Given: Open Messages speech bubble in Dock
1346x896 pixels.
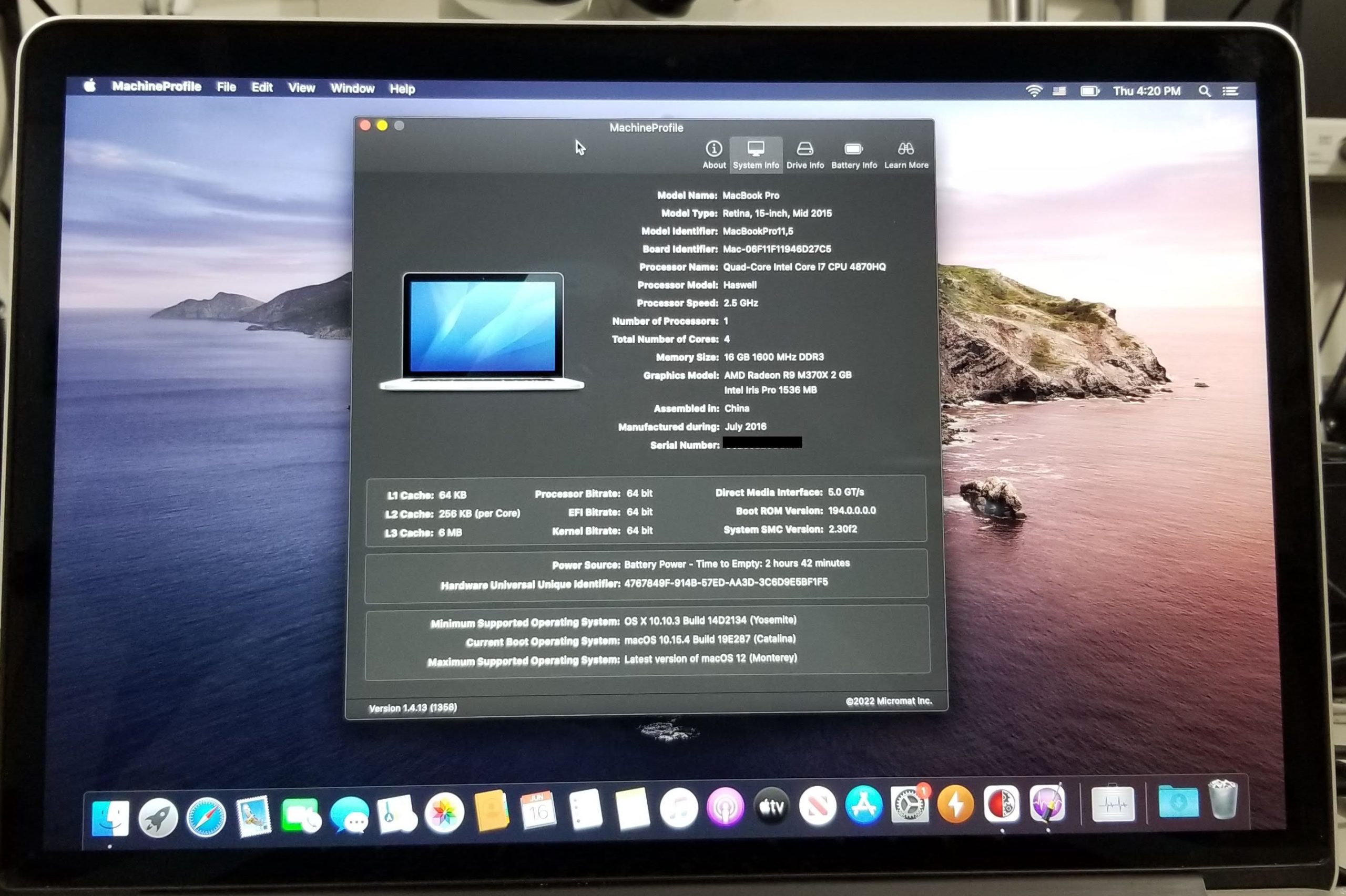Looking at the screenshot, I should 349,815.
